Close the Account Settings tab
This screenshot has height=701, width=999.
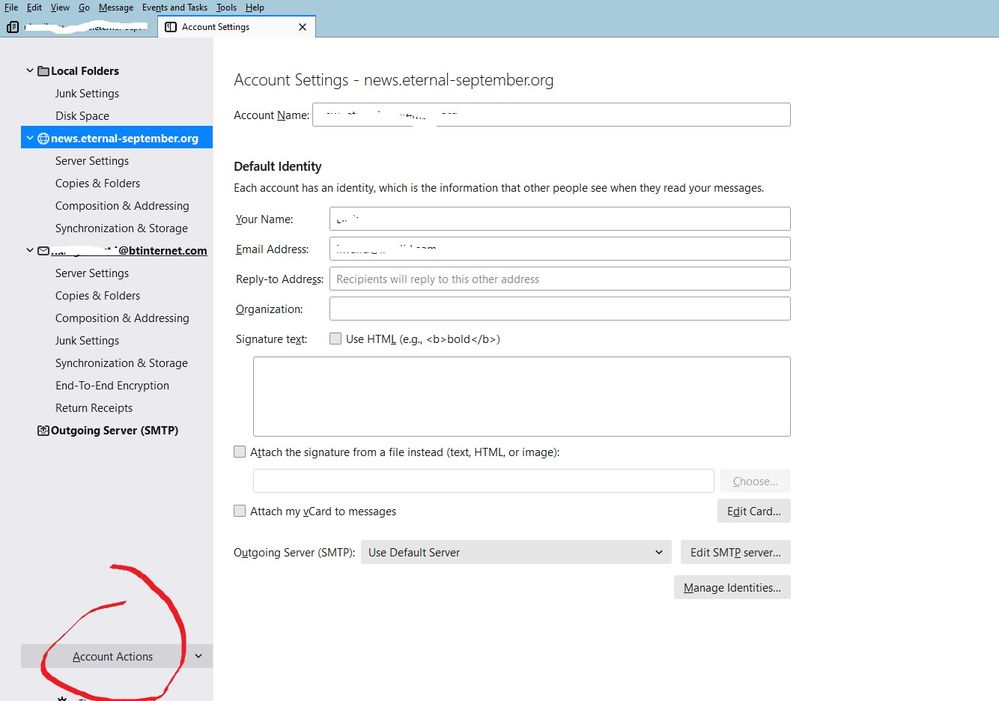click(x=303, y=27)
